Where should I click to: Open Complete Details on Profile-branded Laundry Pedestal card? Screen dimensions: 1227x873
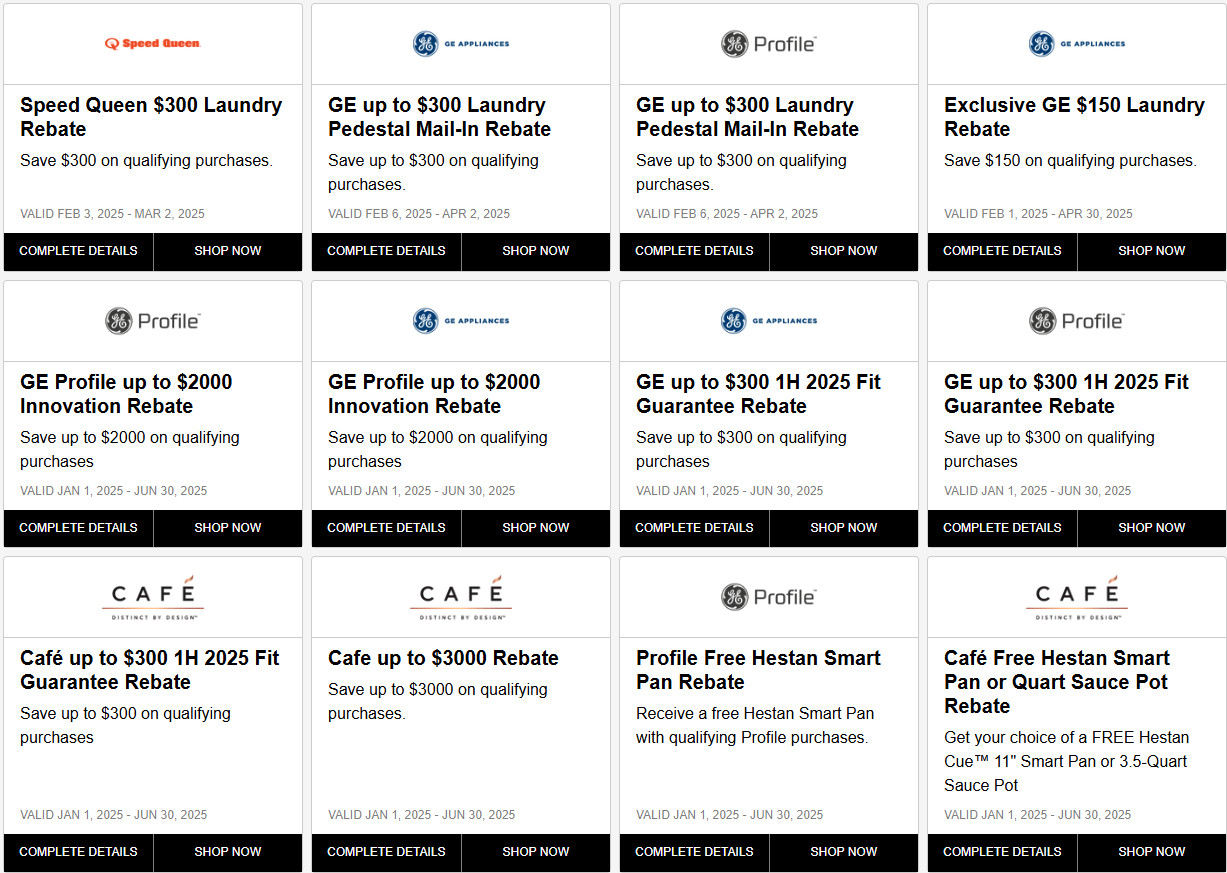click(x=694, y=251)
